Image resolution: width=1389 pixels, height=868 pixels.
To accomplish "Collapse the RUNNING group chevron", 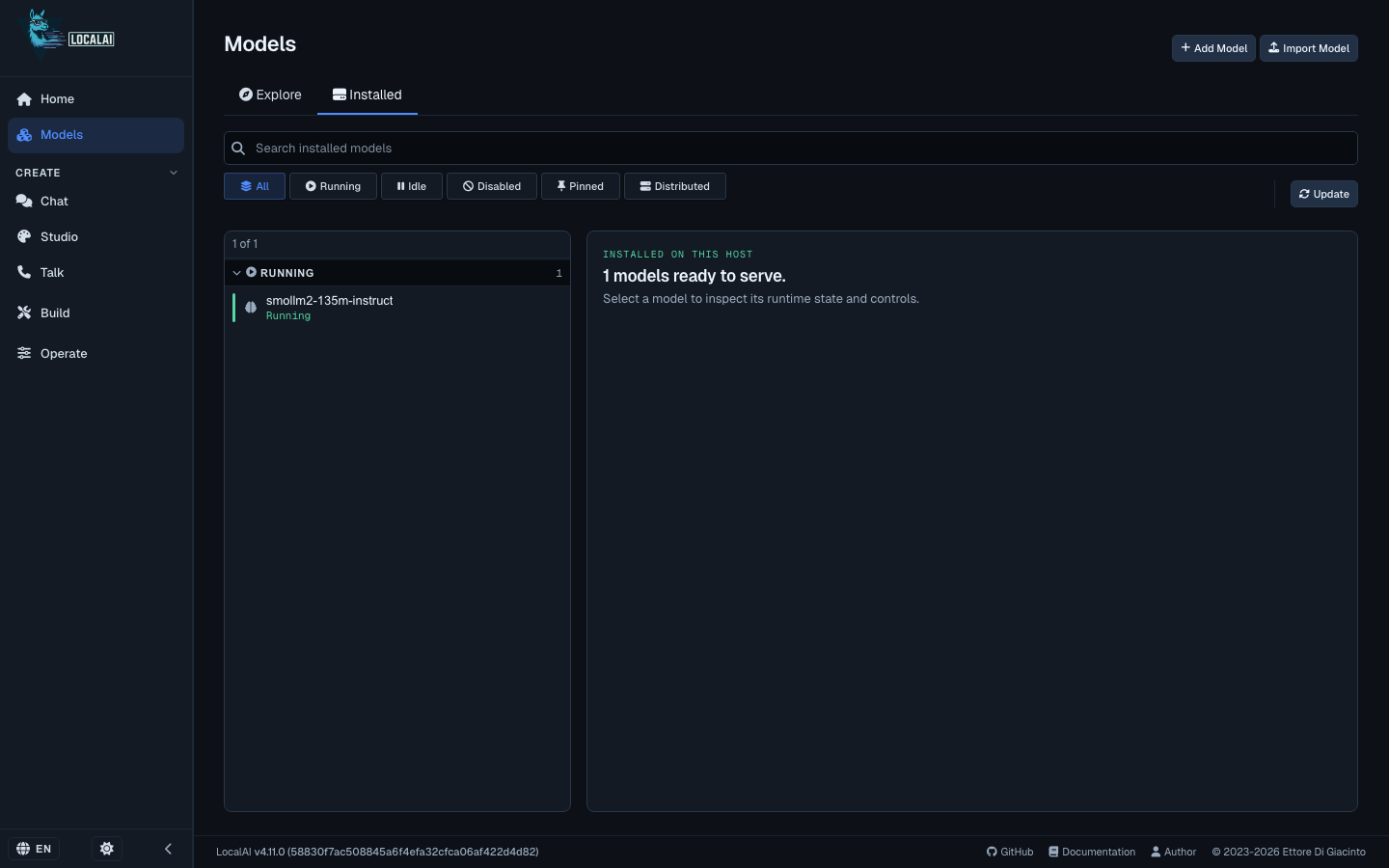I will tap(236, 273).
